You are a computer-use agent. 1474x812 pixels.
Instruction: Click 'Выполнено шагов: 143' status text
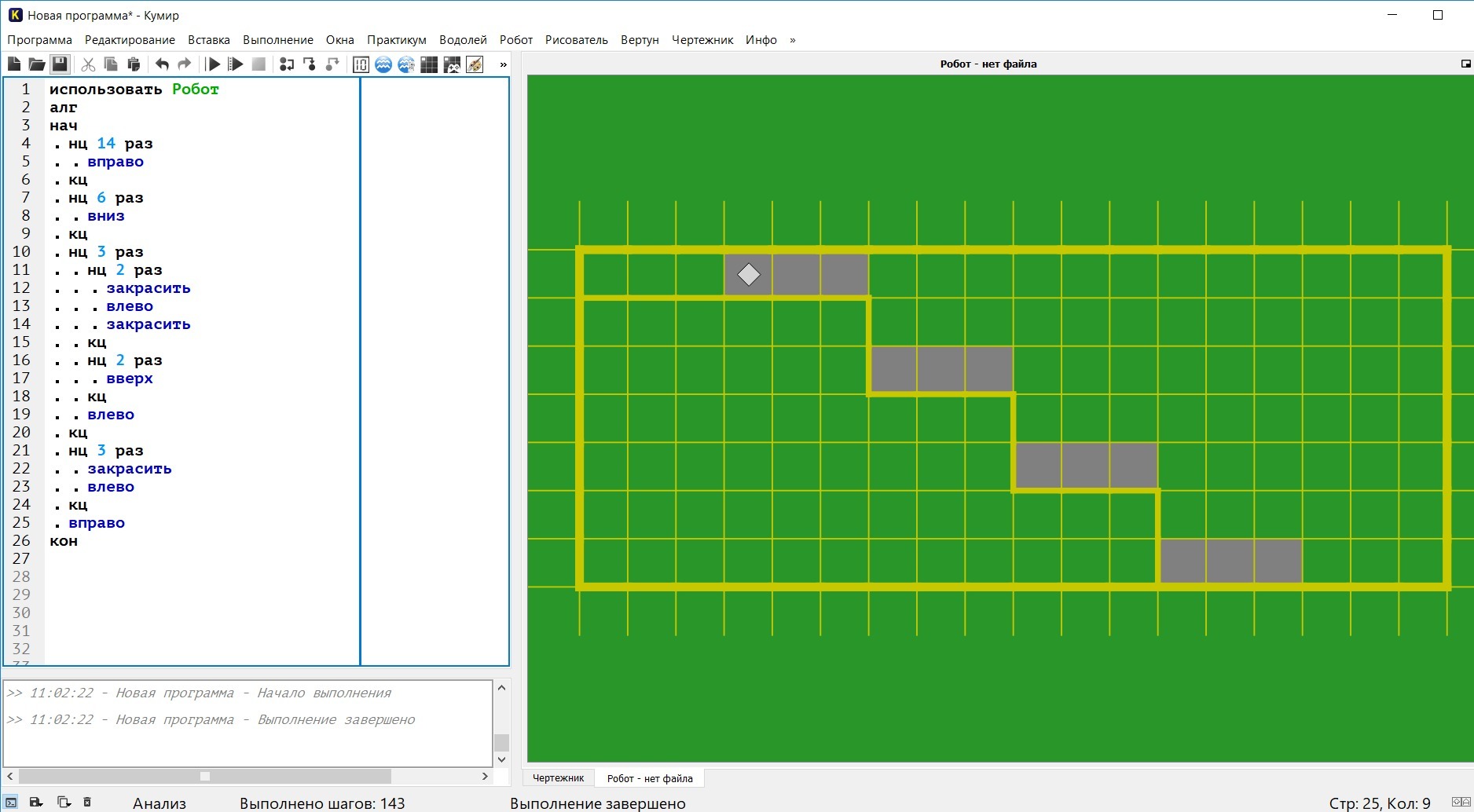(322, 803)
